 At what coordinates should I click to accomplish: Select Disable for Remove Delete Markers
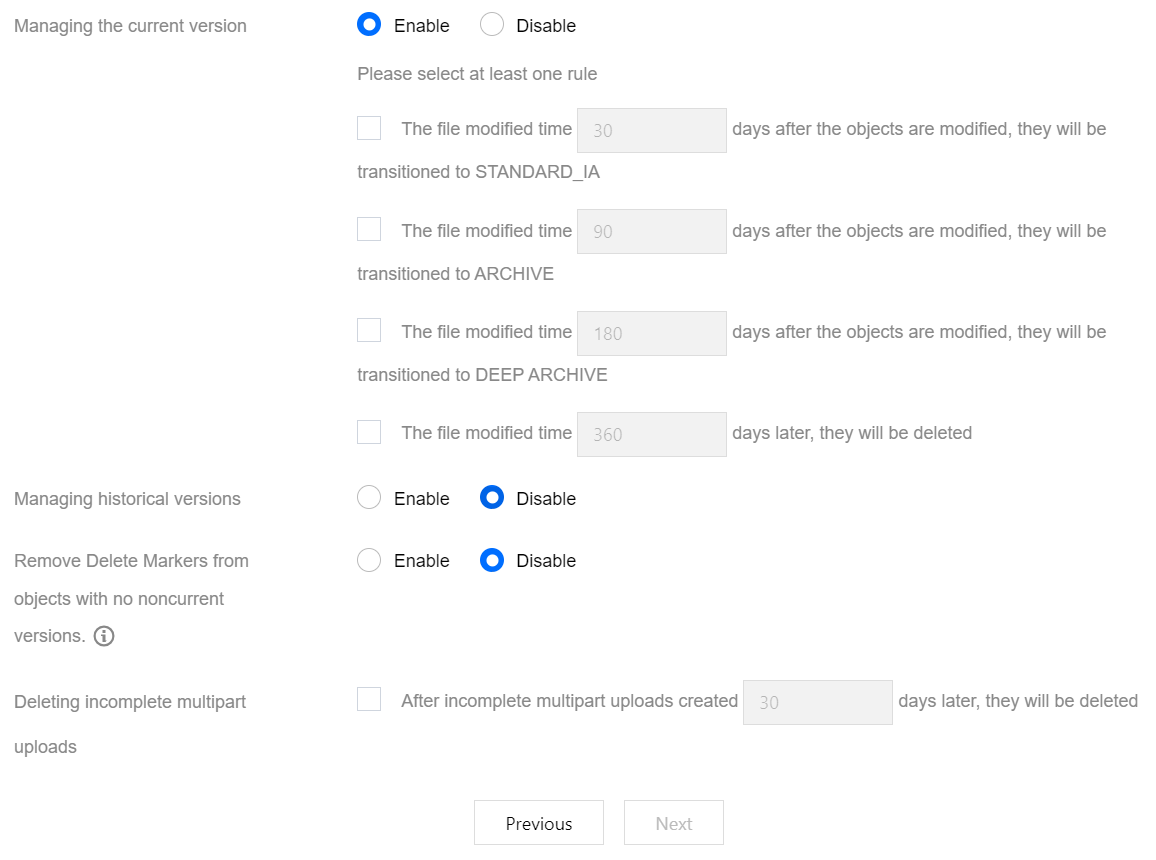pyautogui.click(x=492, y=560)
